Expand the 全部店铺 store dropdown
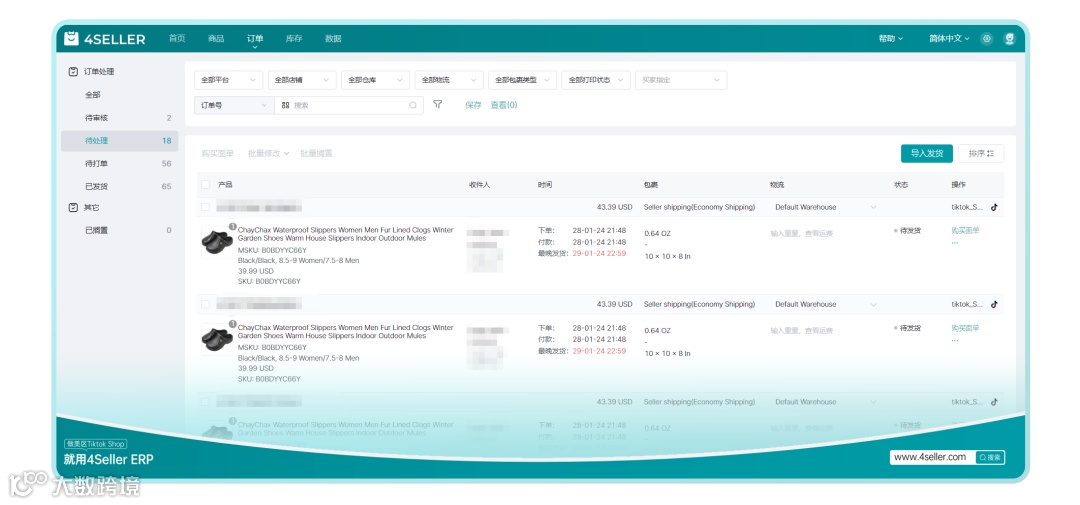Screen dimensions: 1080x505 (x=302, y=80)
